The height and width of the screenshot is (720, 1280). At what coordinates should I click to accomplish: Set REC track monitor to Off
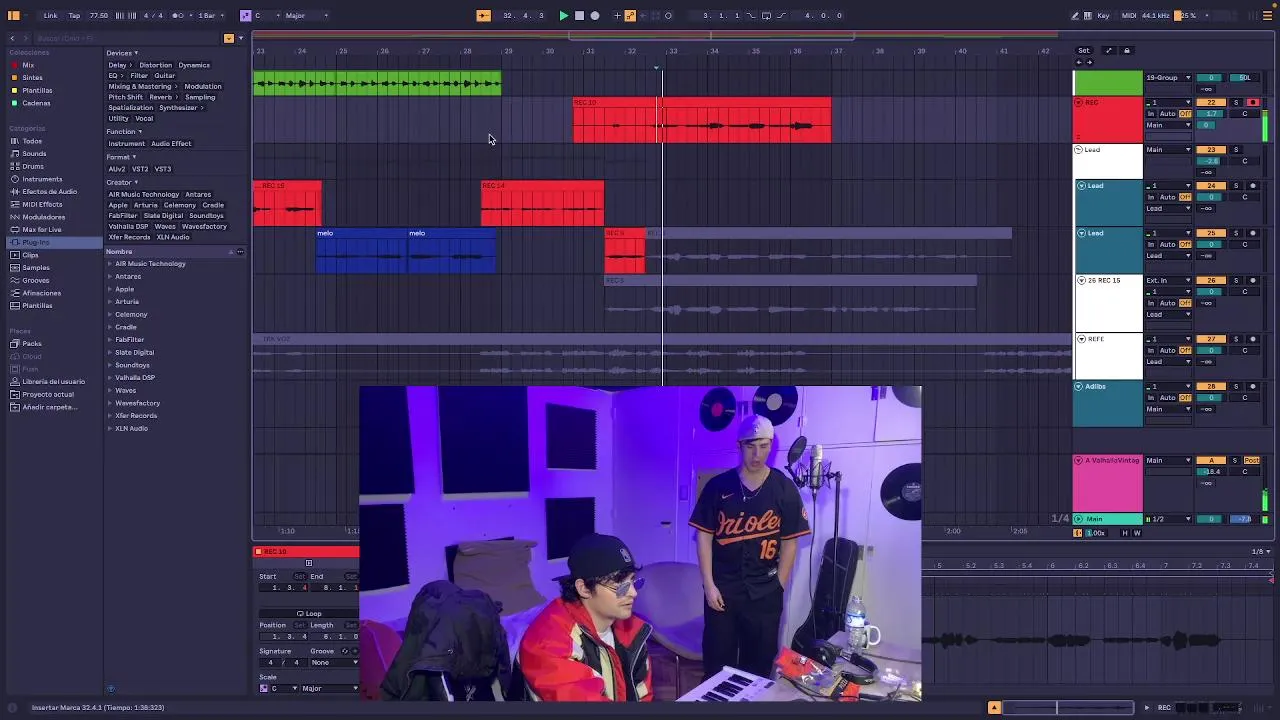point(1186,114)
